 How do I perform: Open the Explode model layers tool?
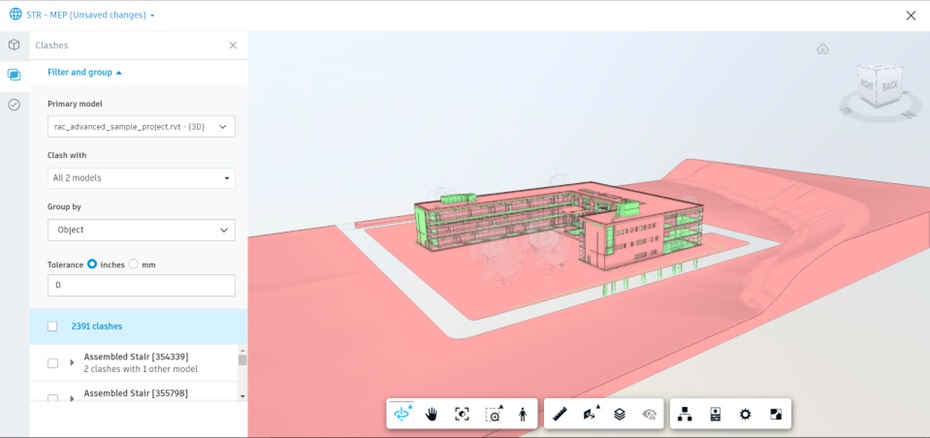620,414
